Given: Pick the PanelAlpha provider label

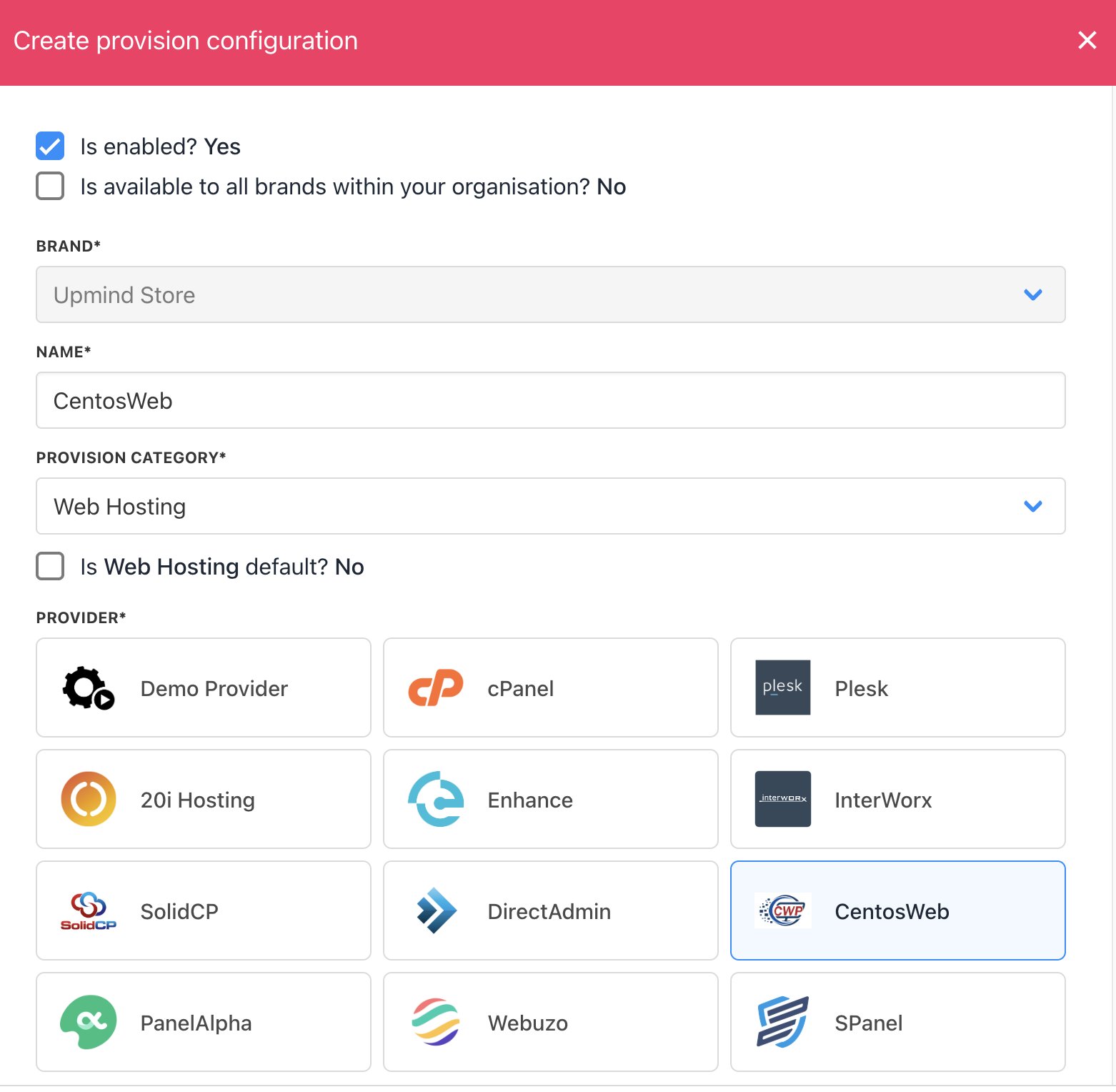Looking at the screenshot, I should [196, 1023].
